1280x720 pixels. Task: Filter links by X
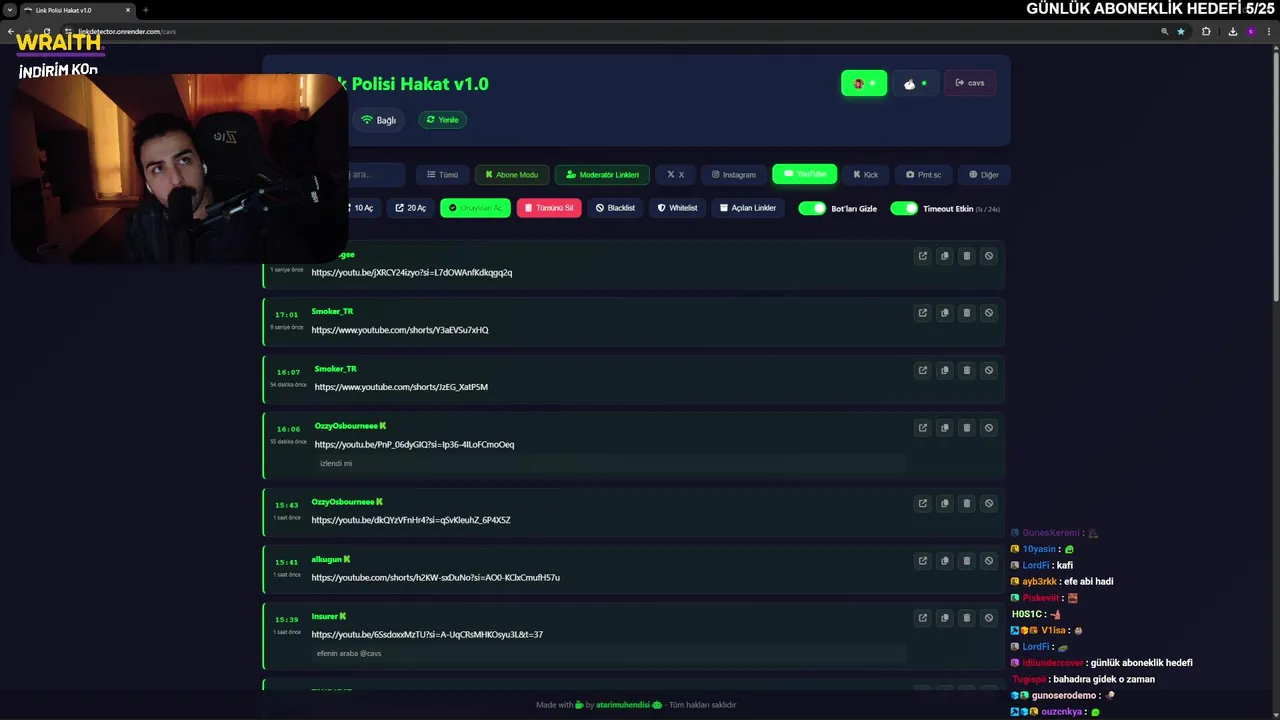coord(675,175)
